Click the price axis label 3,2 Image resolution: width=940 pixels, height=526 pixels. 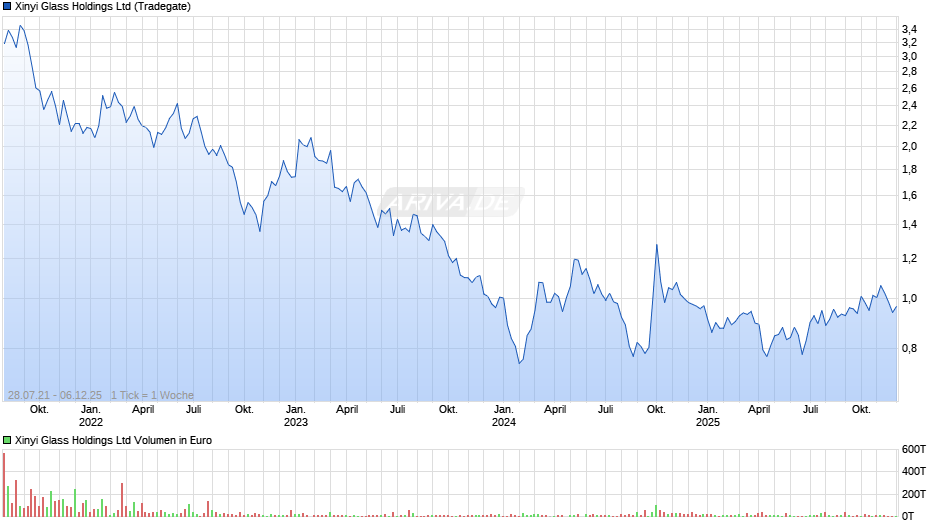point(909,43)
